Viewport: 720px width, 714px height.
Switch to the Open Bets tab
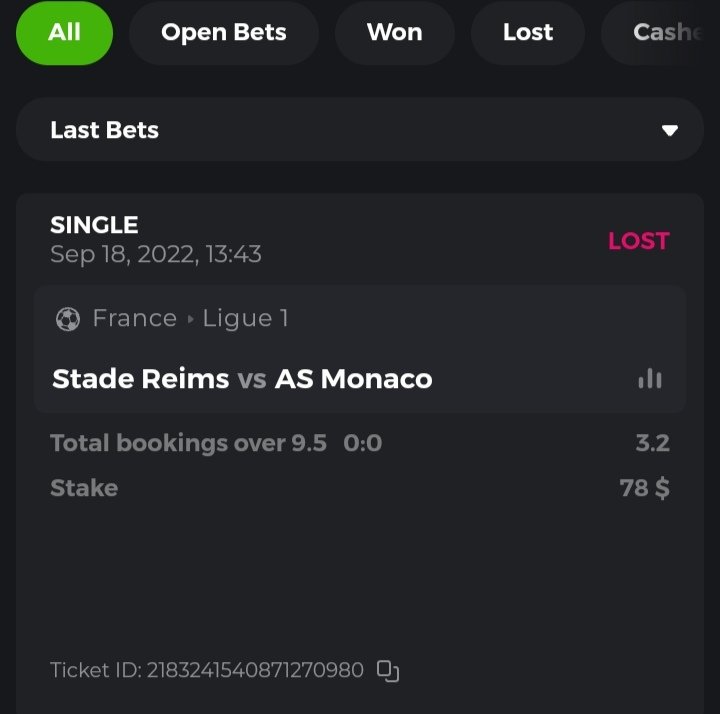[x=223, y=32]
